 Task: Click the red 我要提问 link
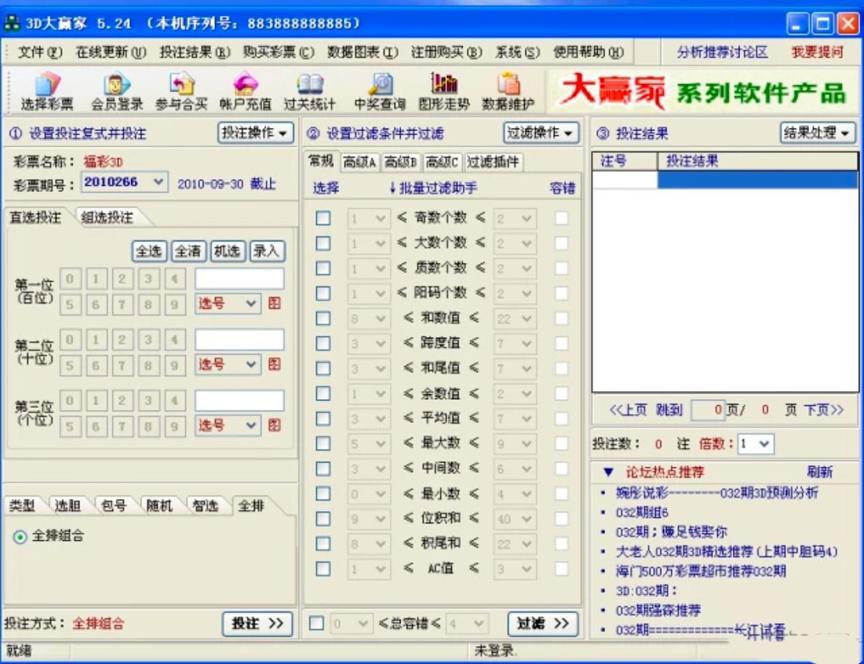pyautogui.click(x=817, y=52)
